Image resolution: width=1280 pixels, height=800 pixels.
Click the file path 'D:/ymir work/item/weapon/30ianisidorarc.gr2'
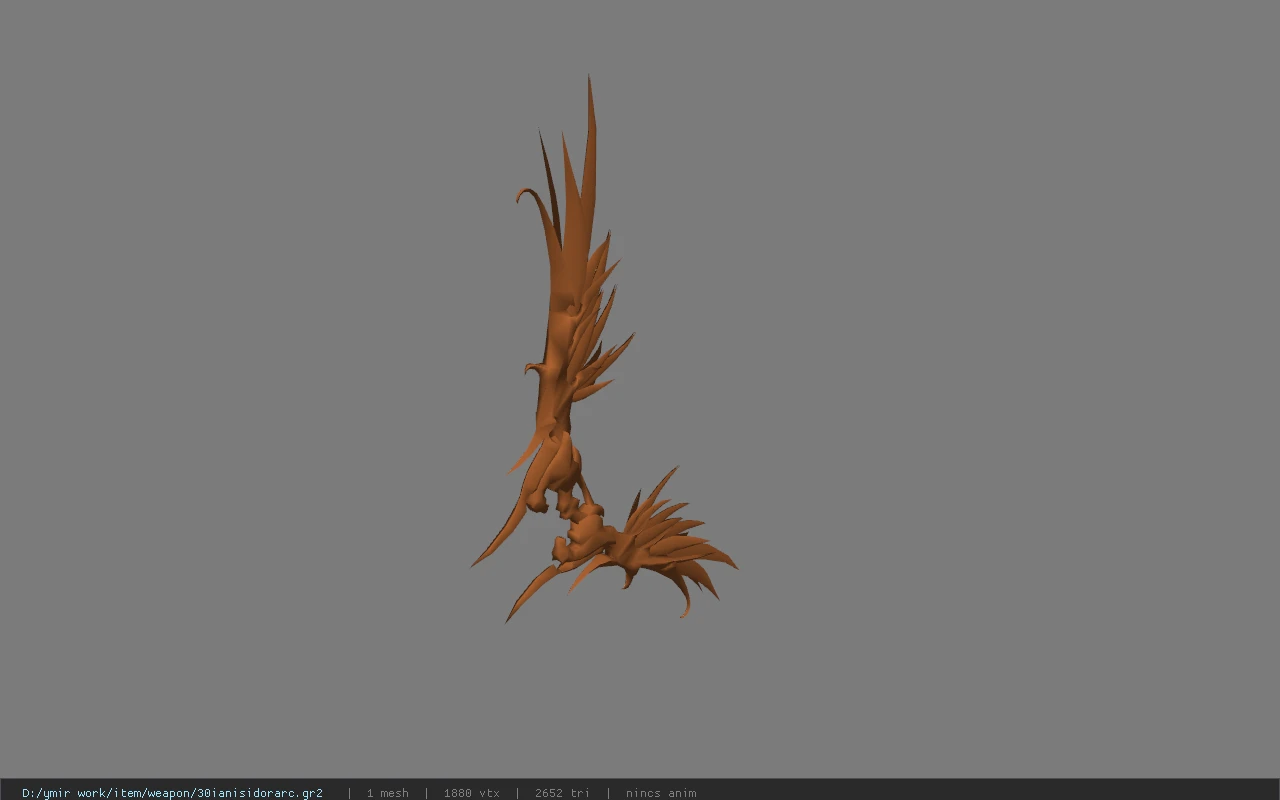pos(172,793)
